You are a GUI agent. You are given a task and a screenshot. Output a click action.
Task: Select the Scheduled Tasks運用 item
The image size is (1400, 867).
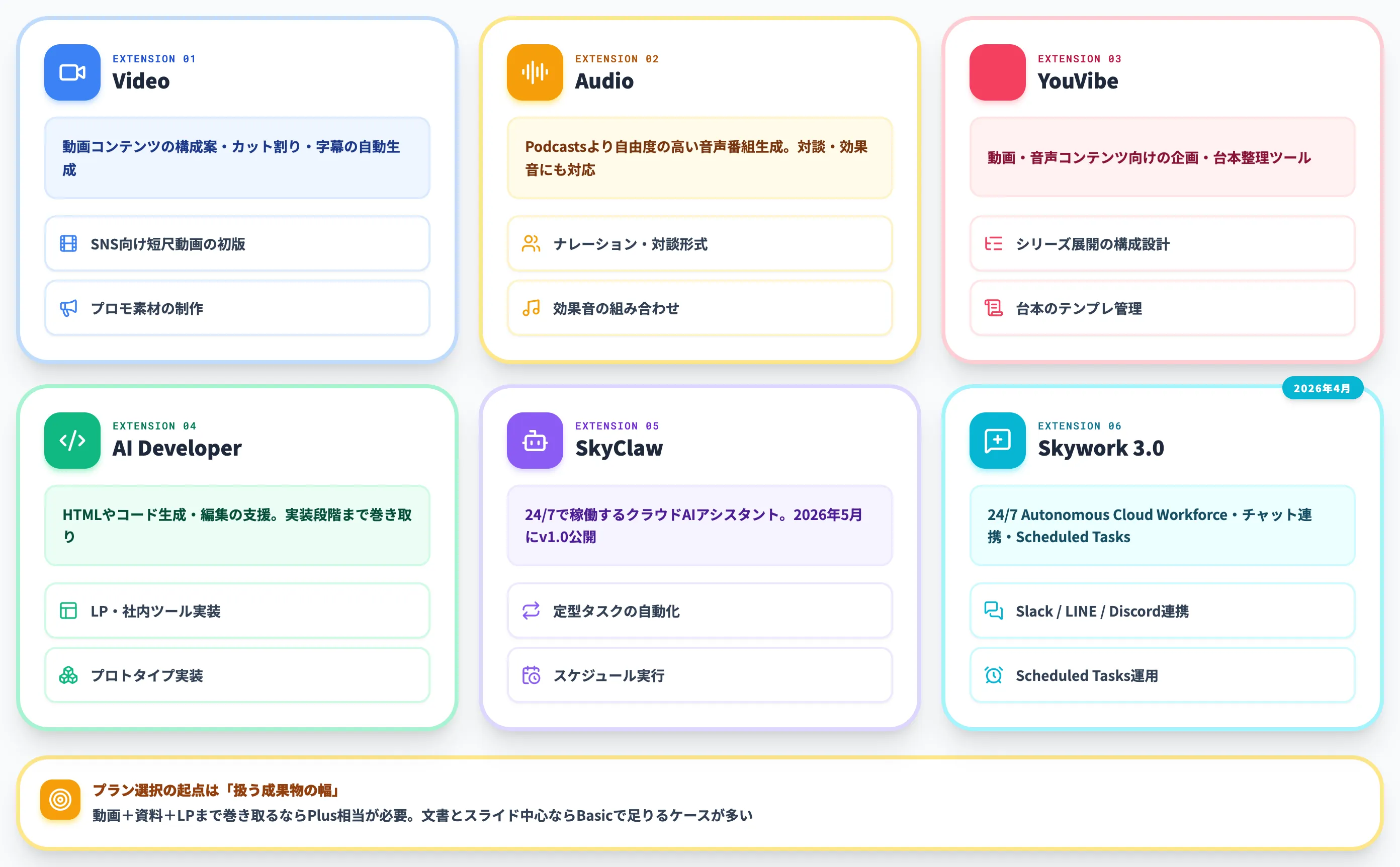(x=1163, y=675)
